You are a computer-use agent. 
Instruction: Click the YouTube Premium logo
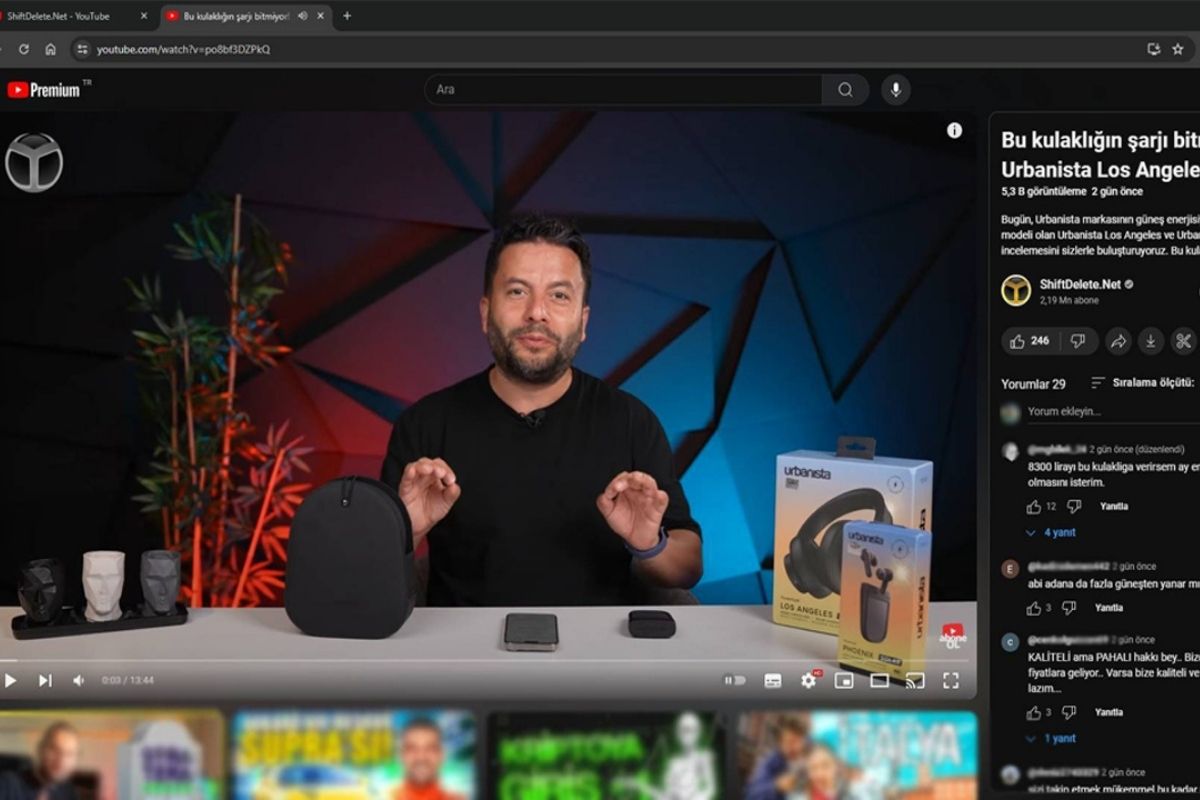(45, 90)
